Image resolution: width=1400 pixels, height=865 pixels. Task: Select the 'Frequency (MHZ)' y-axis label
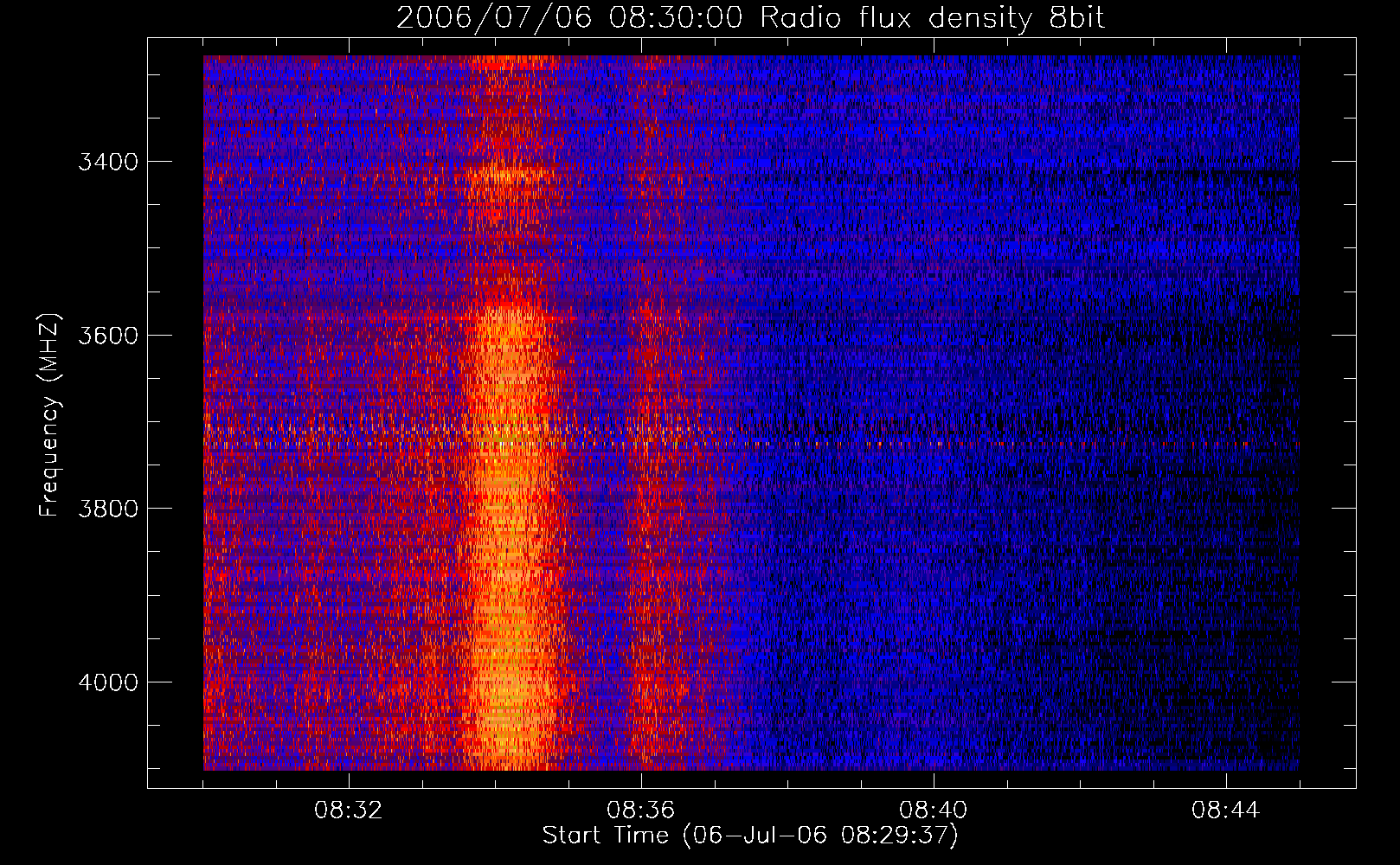tap(49, 415)
